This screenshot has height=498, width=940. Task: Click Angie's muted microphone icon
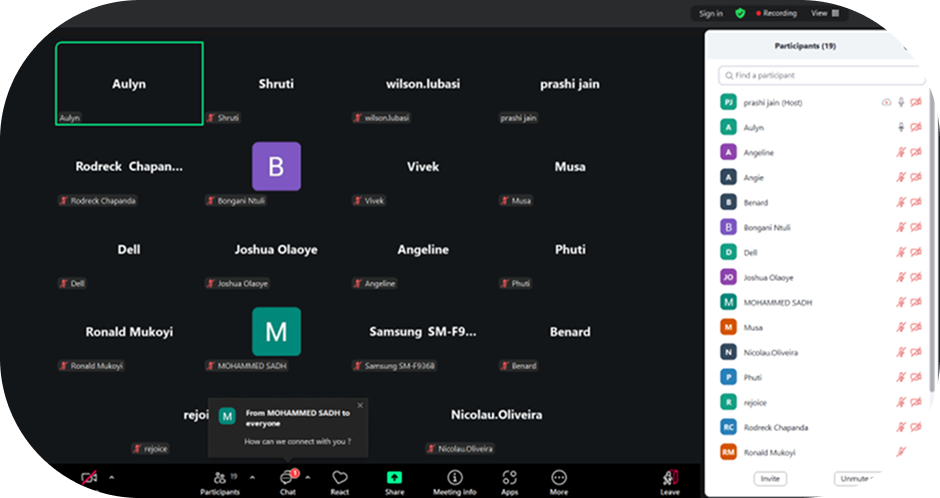point(901,177)
